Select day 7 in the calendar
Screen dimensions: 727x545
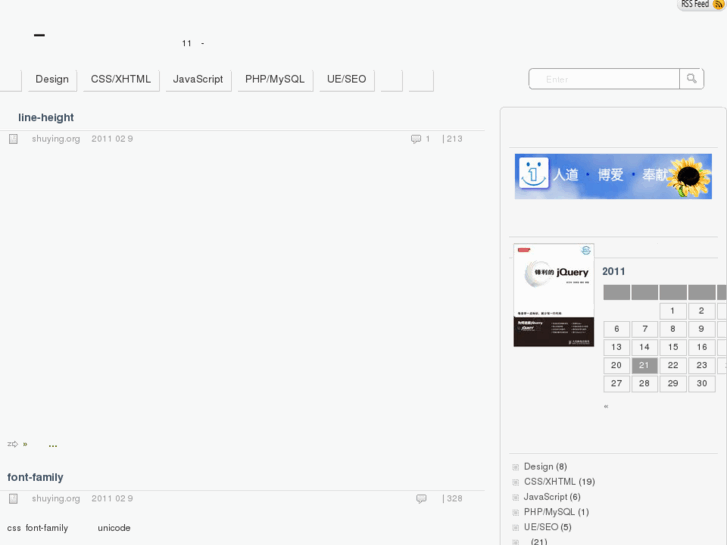point(644,329)
